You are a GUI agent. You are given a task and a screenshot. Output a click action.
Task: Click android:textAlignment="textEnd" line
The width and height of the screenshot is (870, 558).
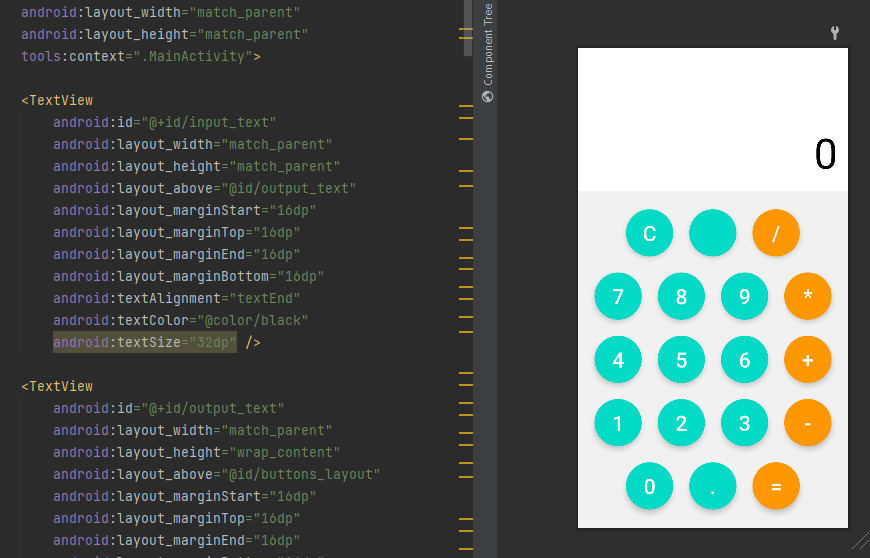[176, 298]
